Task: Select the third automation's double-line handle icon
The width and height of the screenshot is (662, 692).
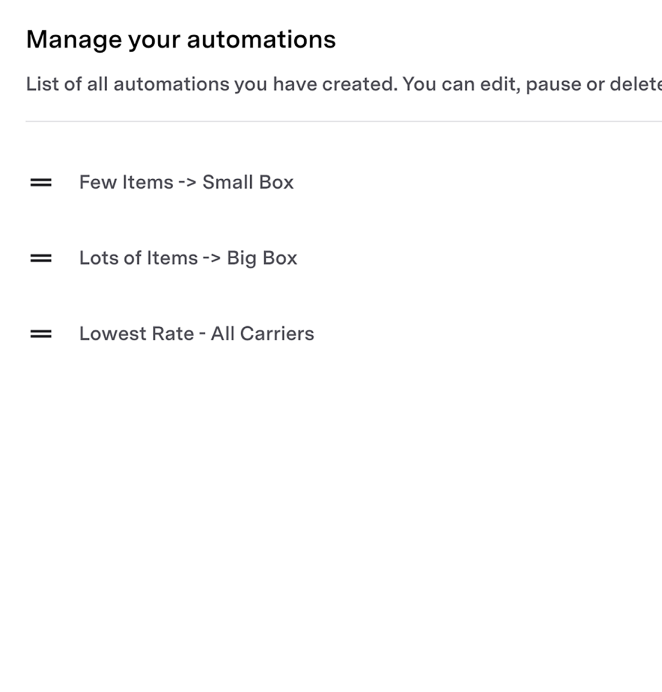Action: [x=41, y=334]
